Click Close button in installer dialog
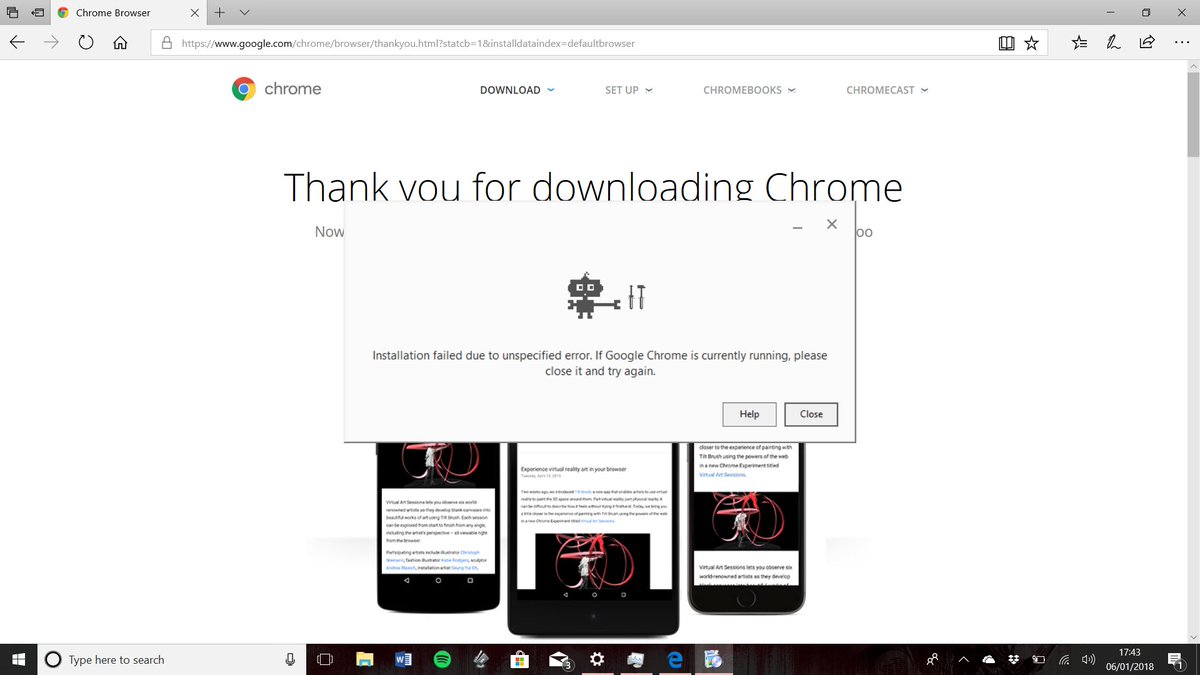 click(811, 414)
